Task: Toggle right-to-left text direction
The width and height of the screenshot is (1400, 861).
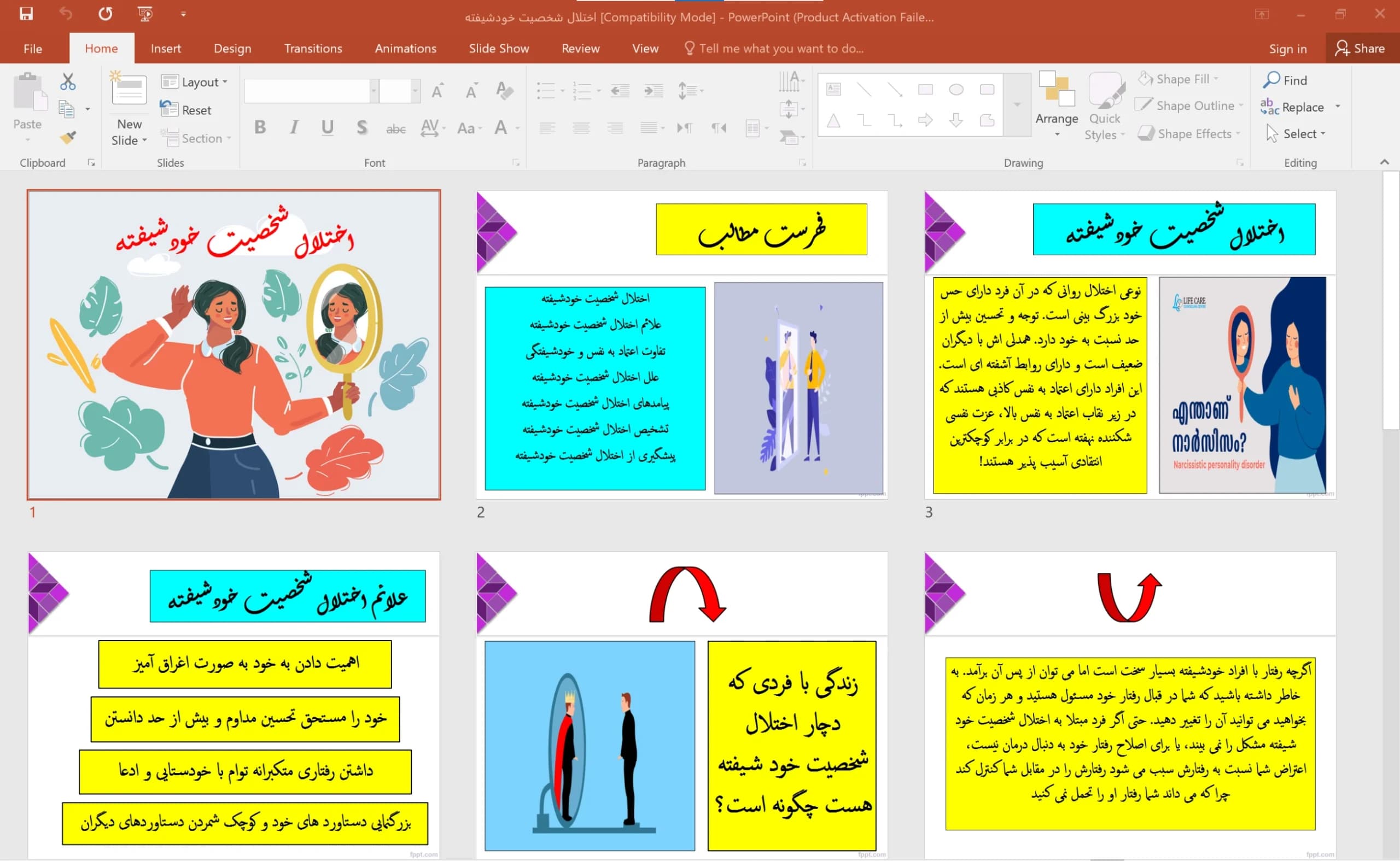Action: pos(718,127)
